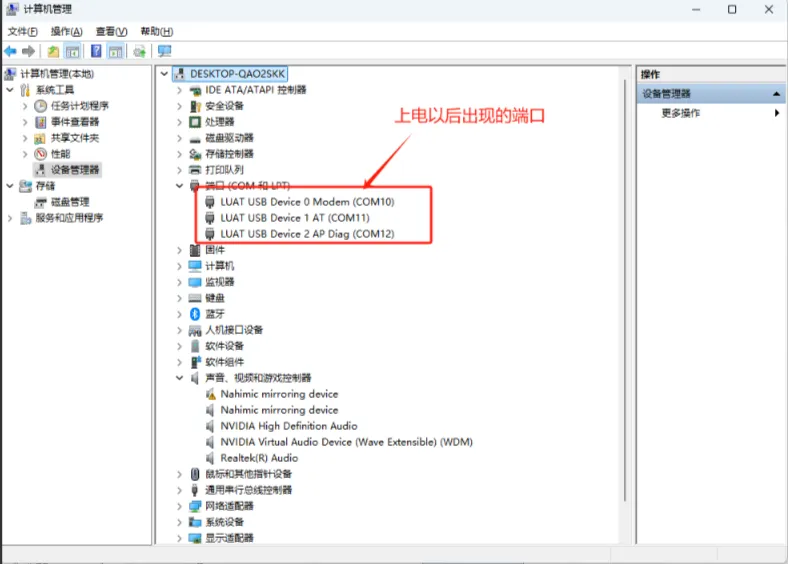Open the 操作(A) menu
Viewport: 788px width, 564px height.
tap(66, 32)
